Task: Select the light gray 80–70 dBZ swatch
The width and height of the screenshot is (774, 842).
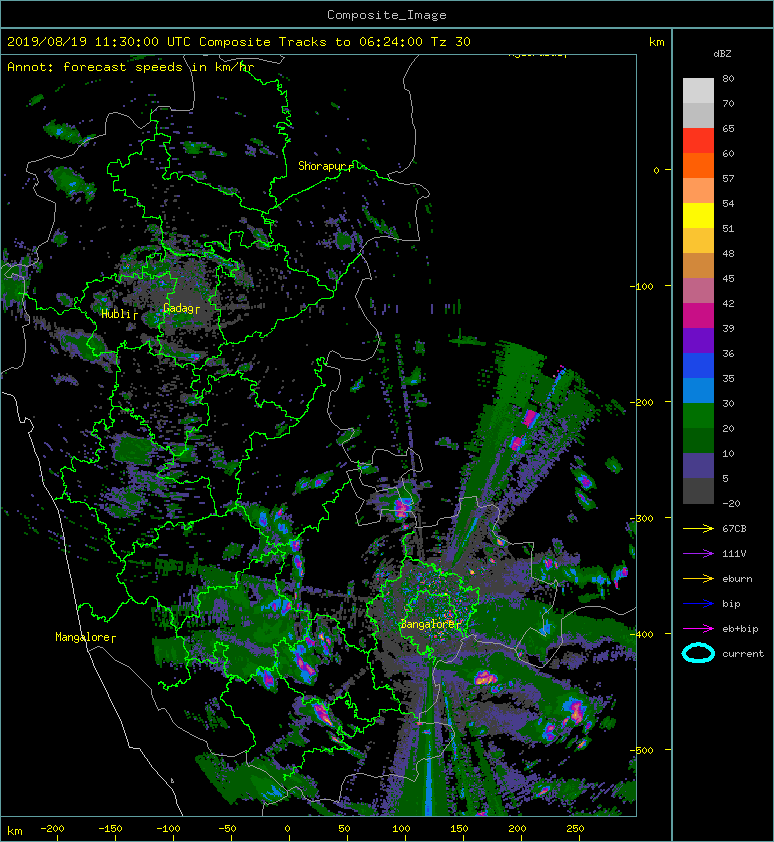Action: [698, 90]
